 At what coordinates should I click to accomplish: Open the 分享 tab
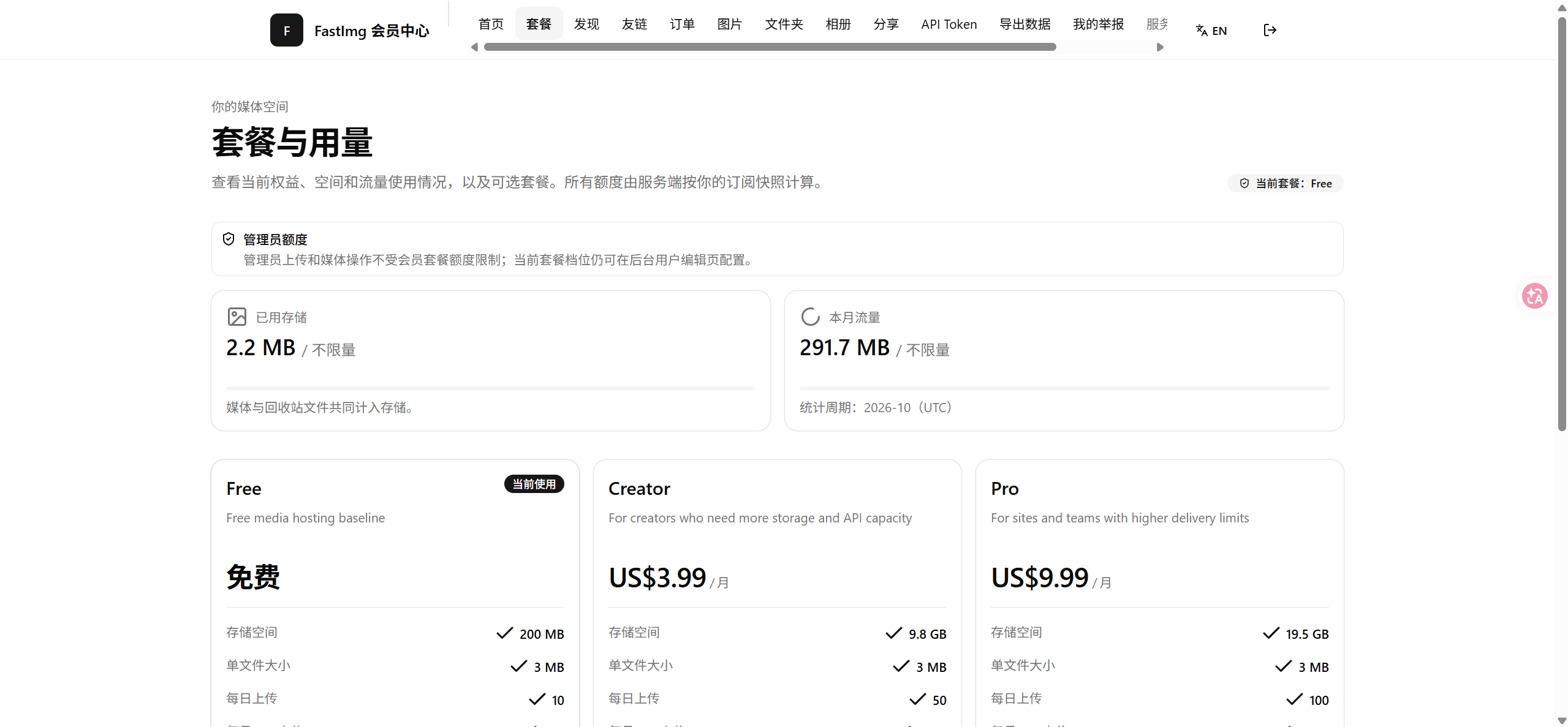tap(886, 24)
